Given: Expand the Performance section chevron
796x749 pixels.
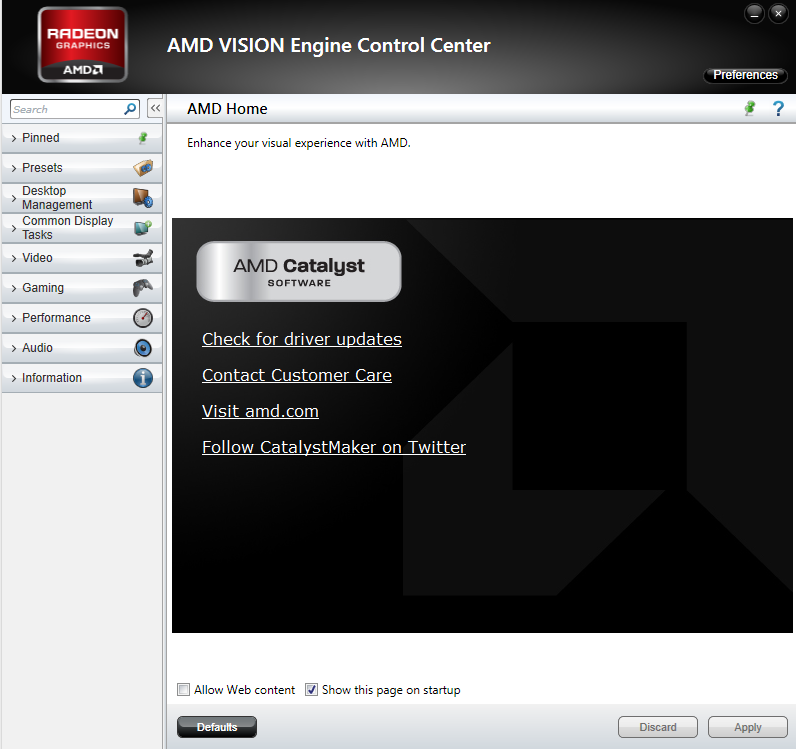Looking at the screenshot, I should coord(14,318).
